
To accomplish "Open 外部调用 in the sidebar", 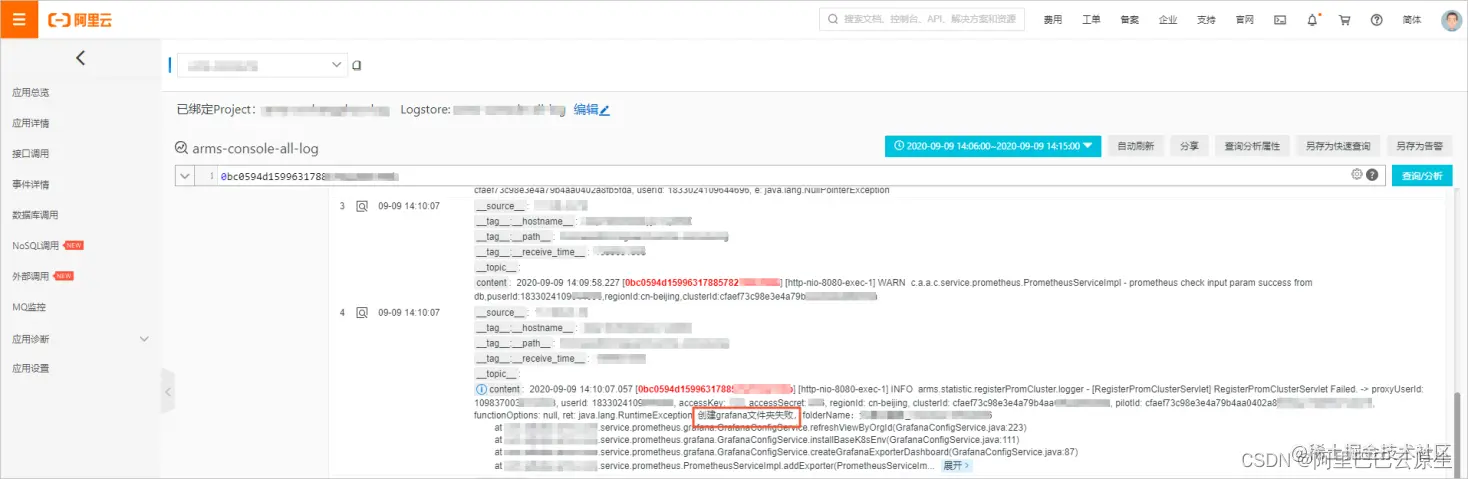I will point(31,276).
